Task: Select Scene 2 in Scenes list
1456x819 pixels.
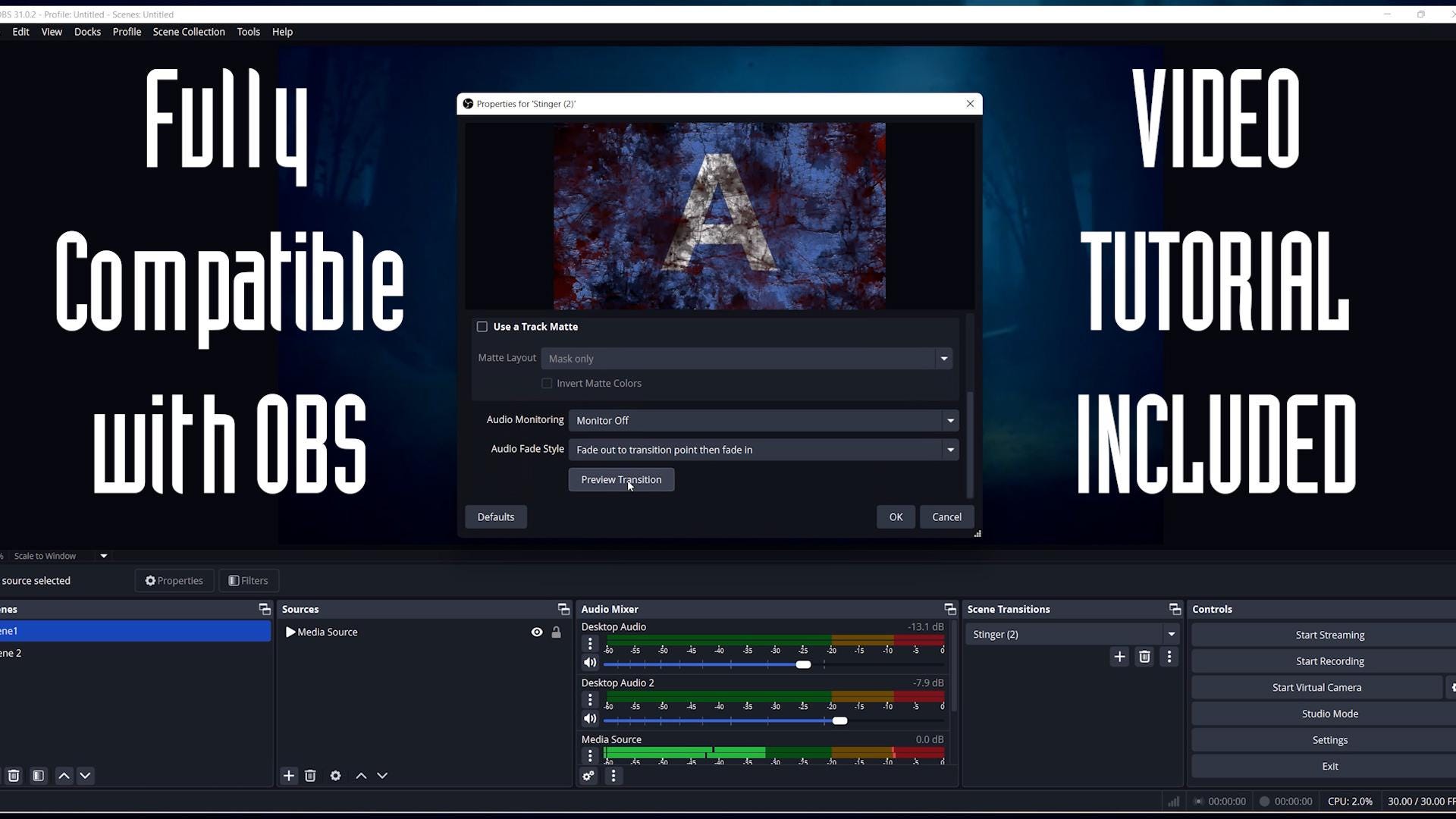Action: 135,653
